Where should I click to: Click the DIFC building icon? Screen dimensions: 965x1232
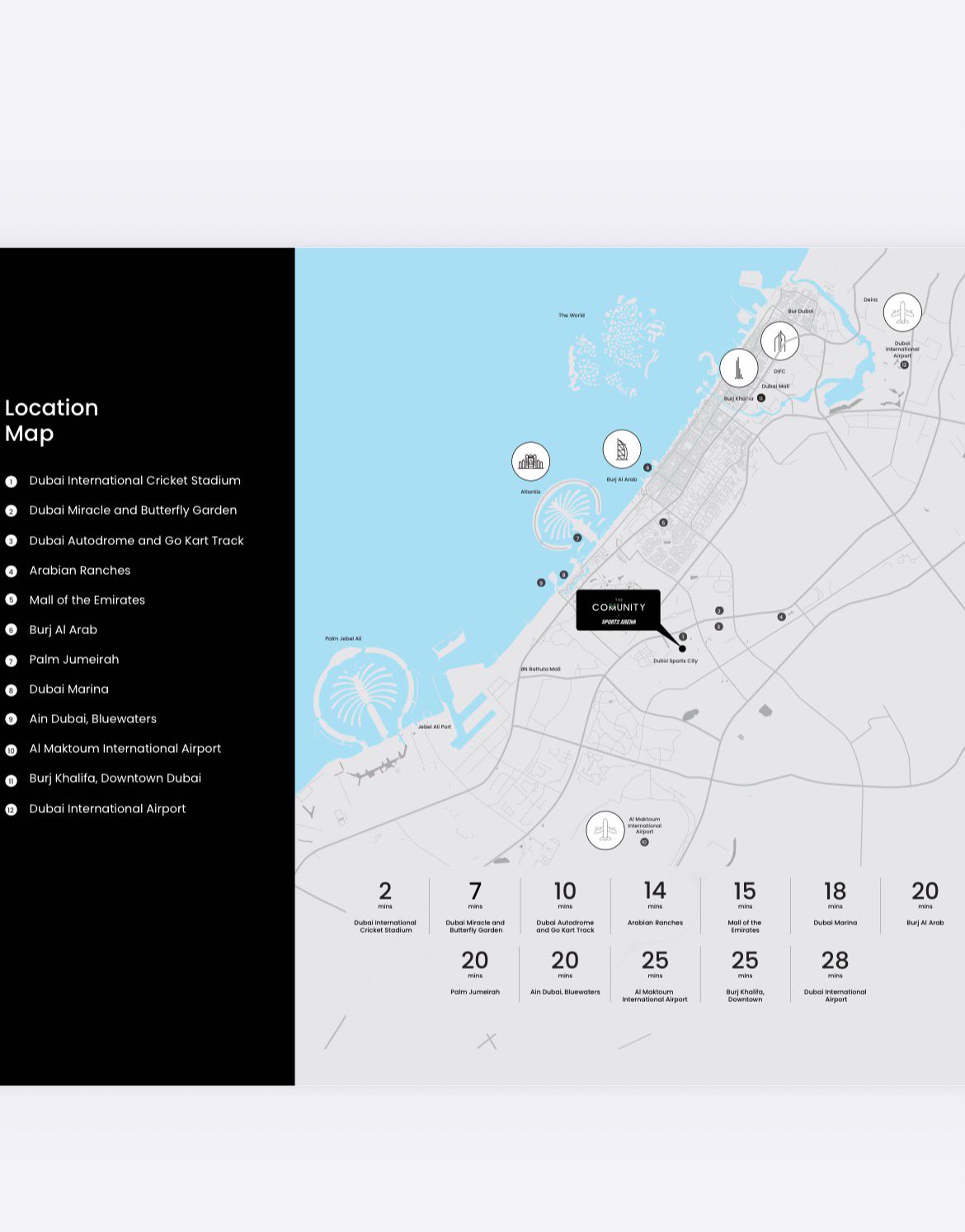[779, 341]
